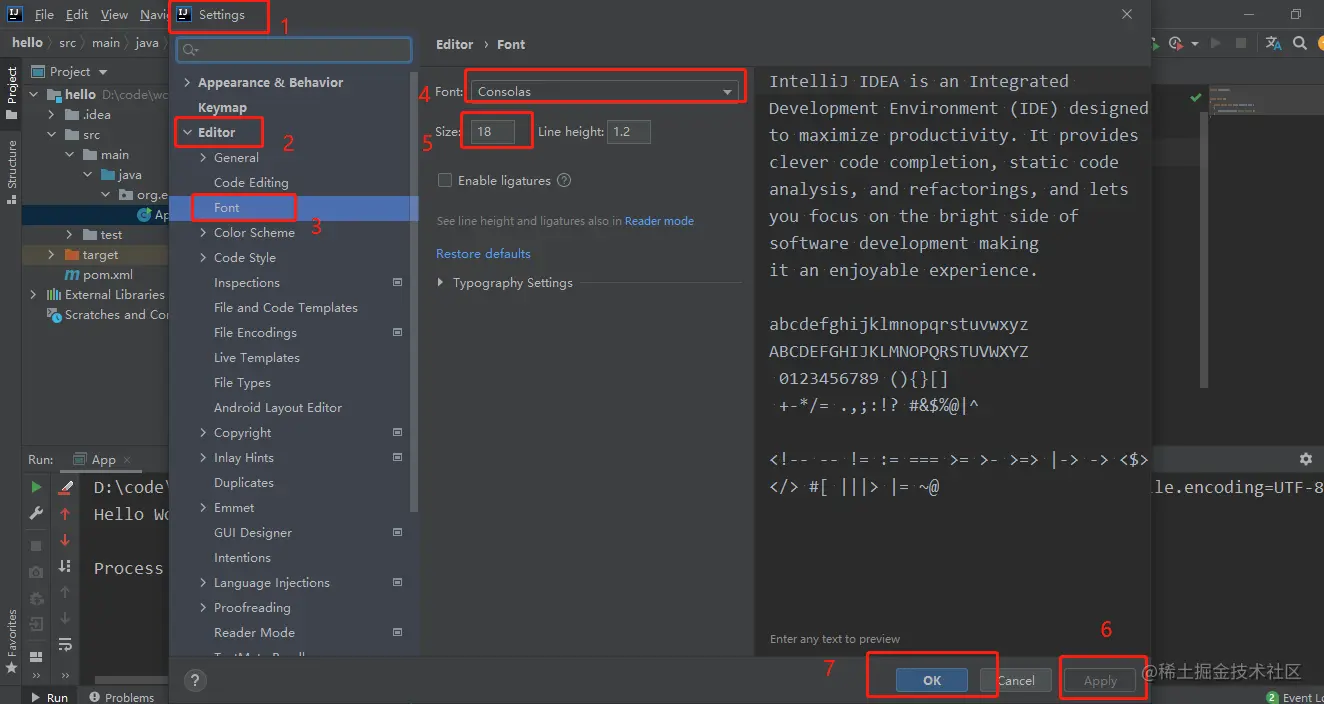This screenshot has width=1324, height=704.
Task: Open the Edit menu
Action: [x=77, y=15]
